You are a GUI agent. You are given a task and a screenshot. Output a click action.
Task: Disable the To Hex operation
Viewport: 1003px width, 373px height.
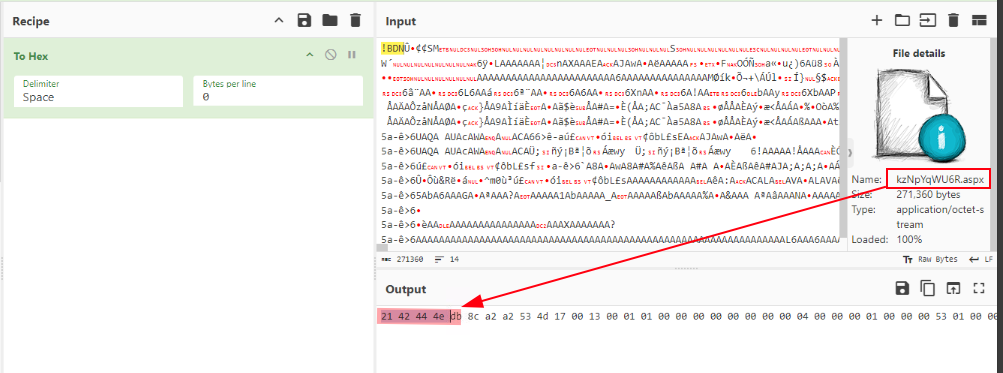tap(331, 55)
